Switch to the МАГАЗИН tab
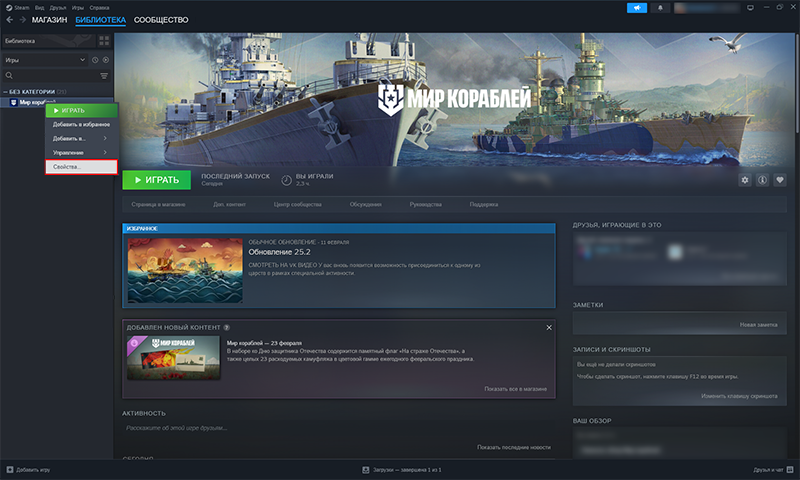The image size is (800, 480). pos(49,20)
